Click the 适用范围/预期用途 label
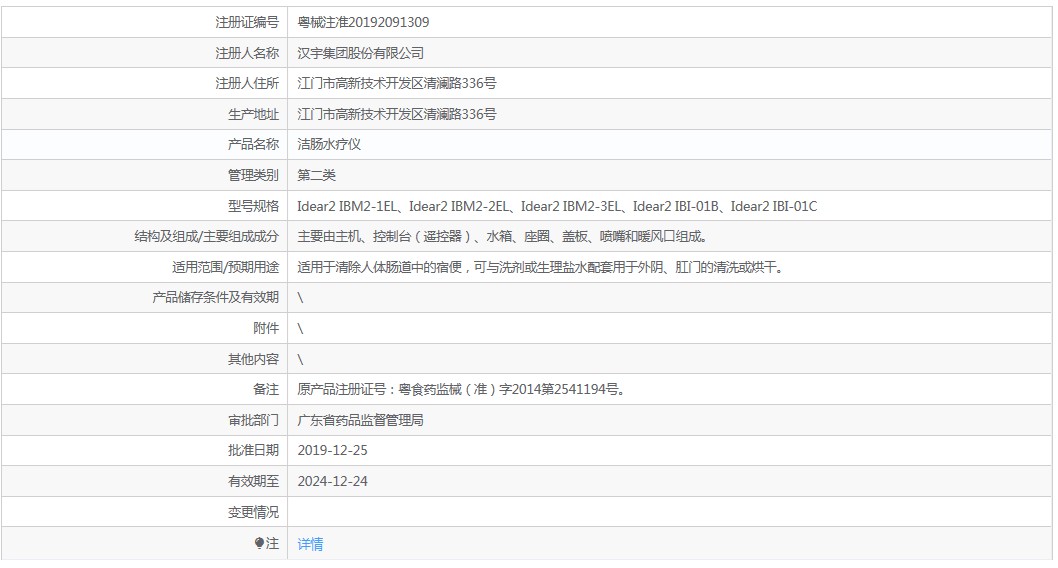Screen dimensions: 1058x568 (x=225, y=267)
